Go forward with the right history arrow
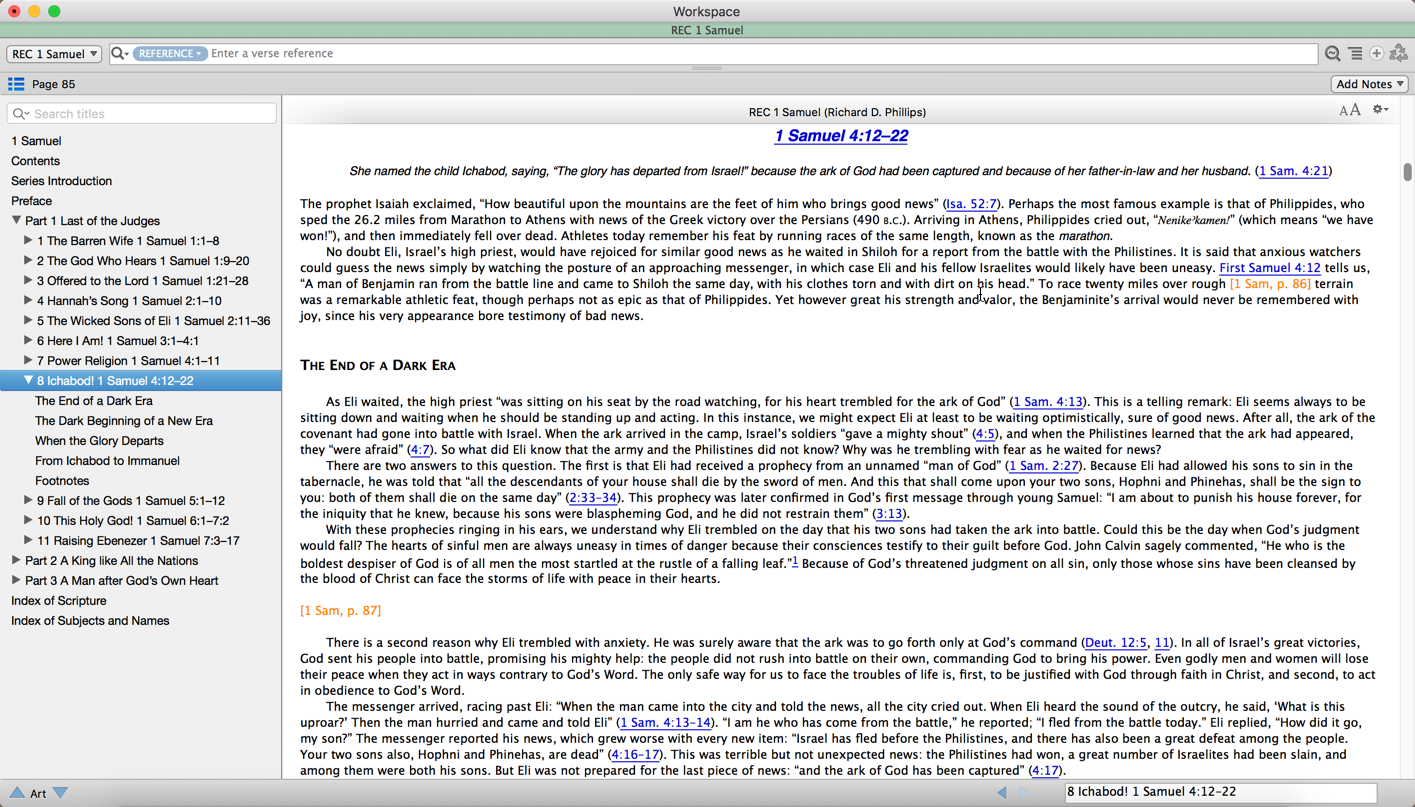The width and height of the screenshot is (1415, 807). (x=1024, y=792)
